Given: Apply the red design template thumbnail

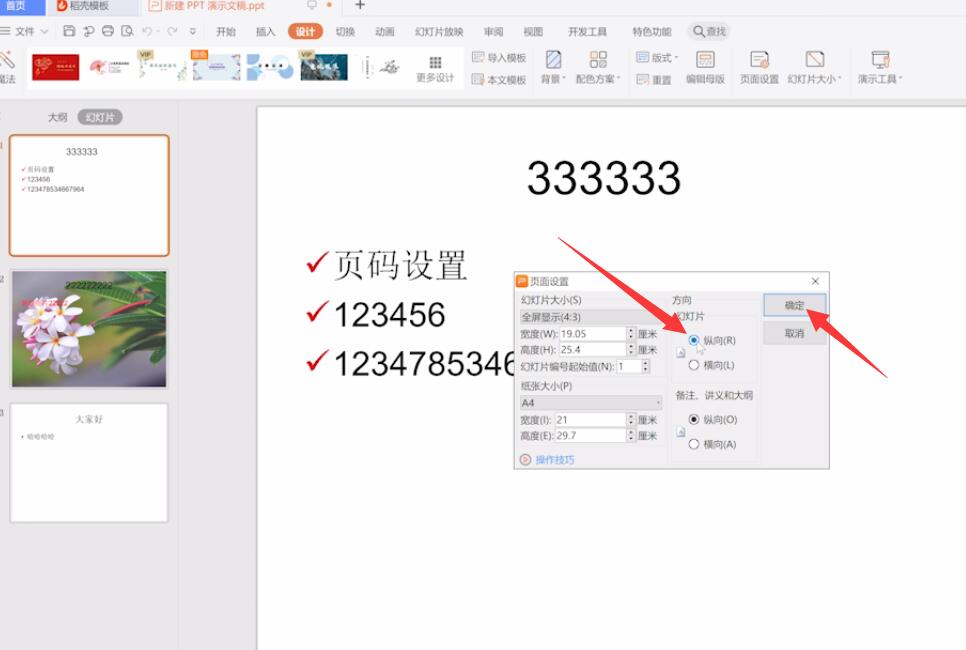Looking at the screenshot, I should tap(55, 67).
